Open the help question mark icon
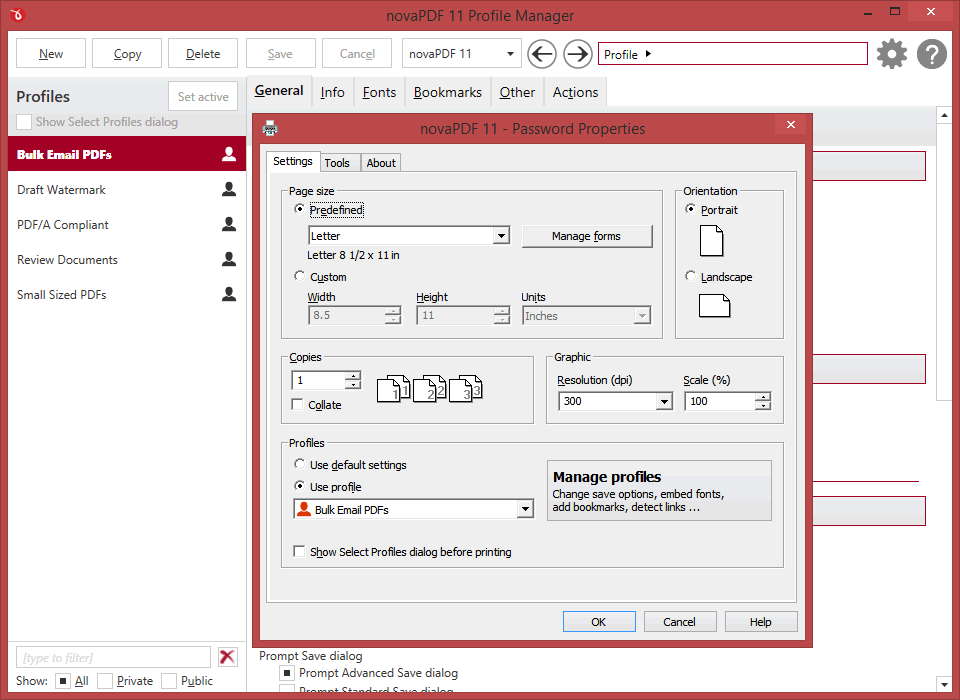The width and height of the screenshot is (960, 700). click(x=931, y=54)
